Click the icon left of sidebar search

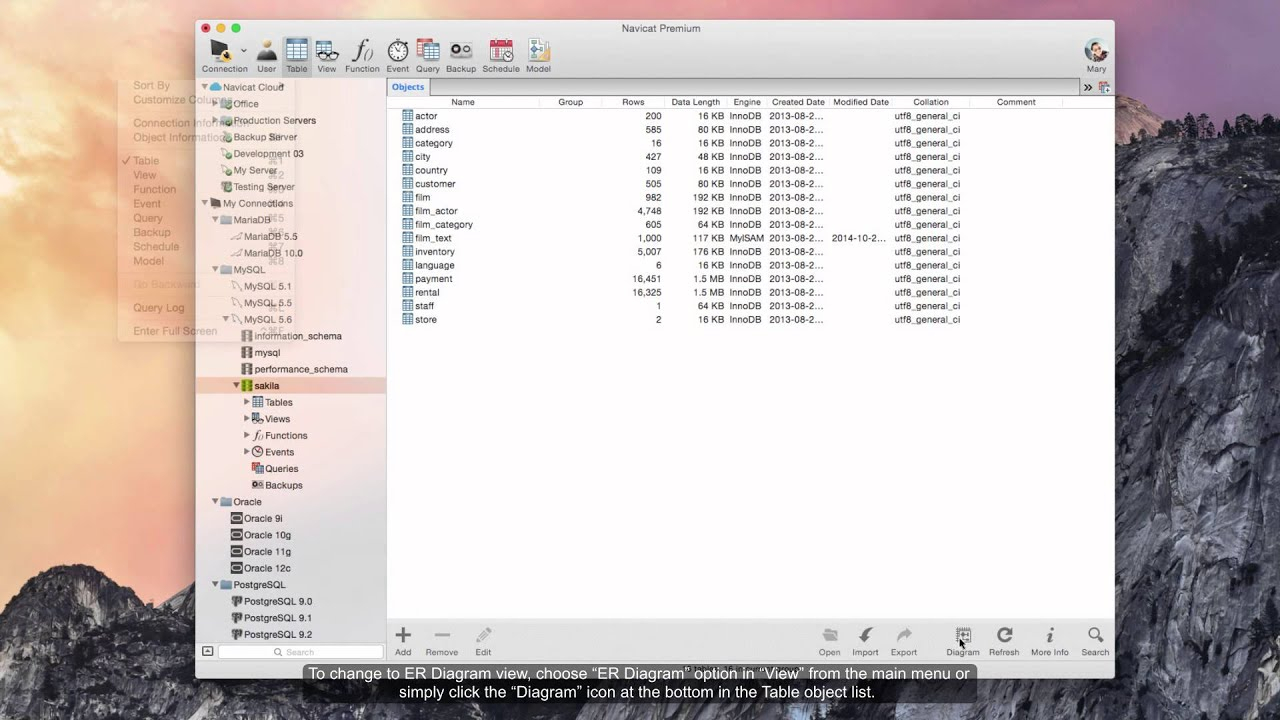pos(207,651)
